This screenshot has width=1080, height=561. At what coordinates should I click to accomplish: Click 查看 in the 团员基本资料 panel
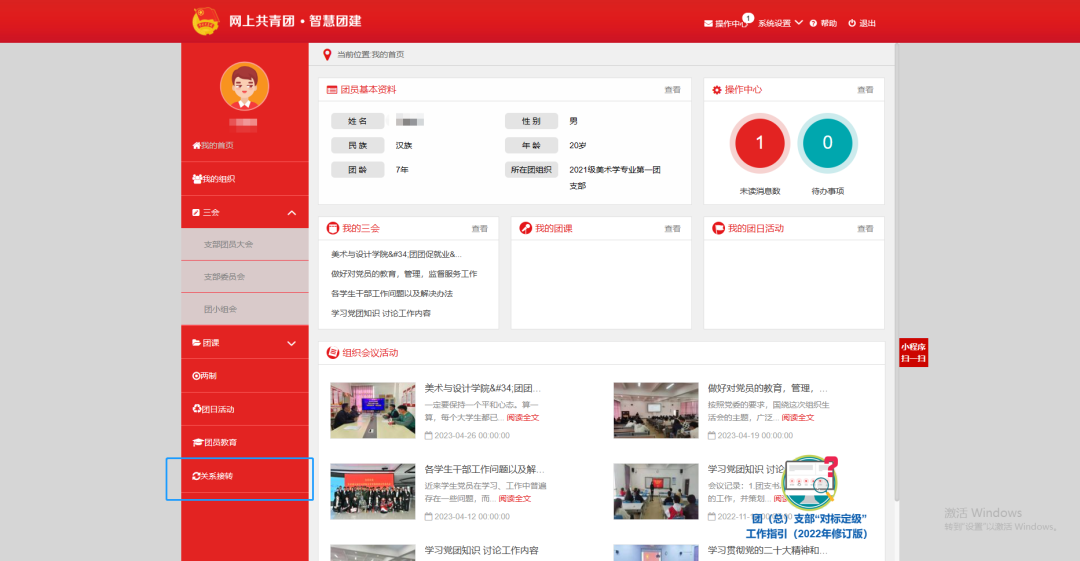(x=672, y=90)
